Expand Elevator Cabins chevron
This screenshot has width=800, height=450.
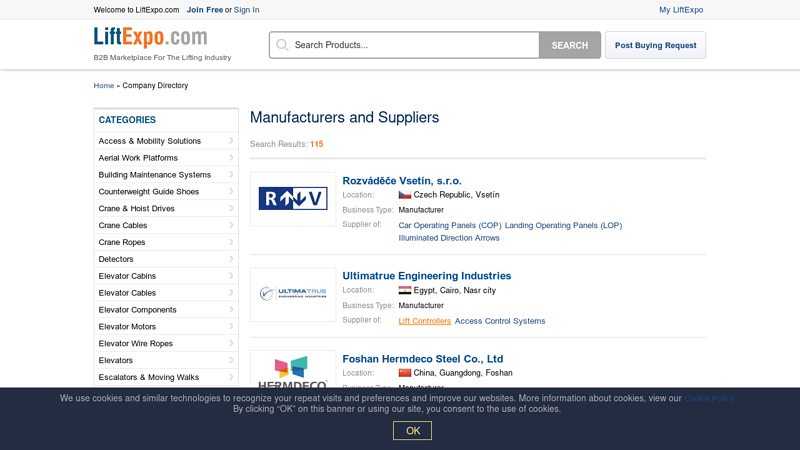[231, 276]
